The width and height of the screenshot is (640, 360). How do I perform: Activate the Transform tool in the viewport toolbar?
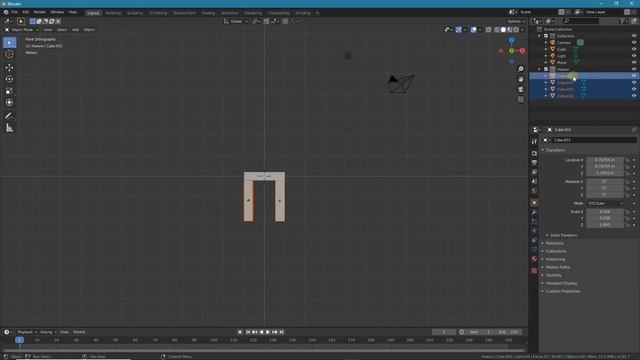pos(9,102)
